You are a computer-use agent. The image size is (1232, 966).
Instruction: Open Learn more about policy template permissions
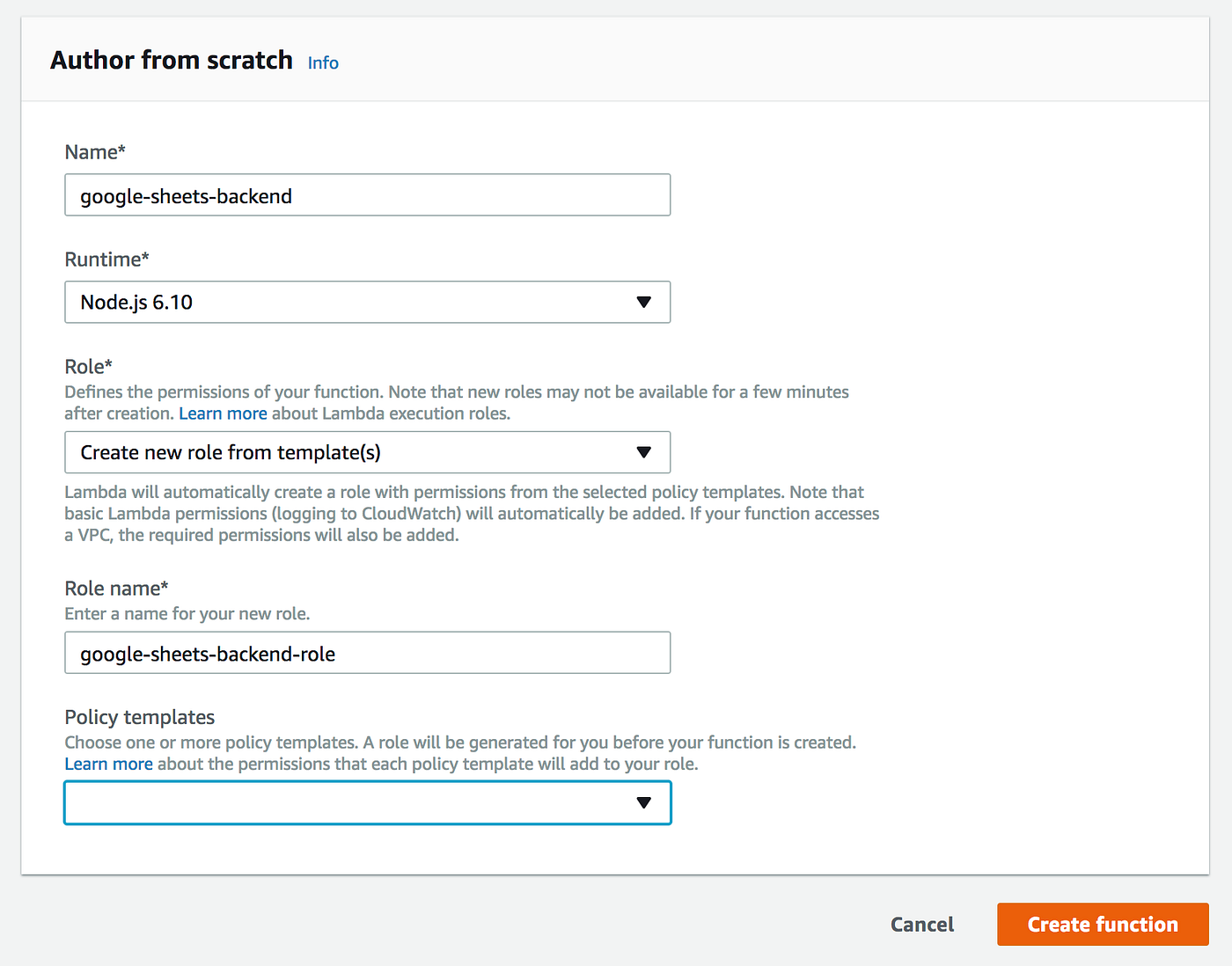(x=108, y=764)
